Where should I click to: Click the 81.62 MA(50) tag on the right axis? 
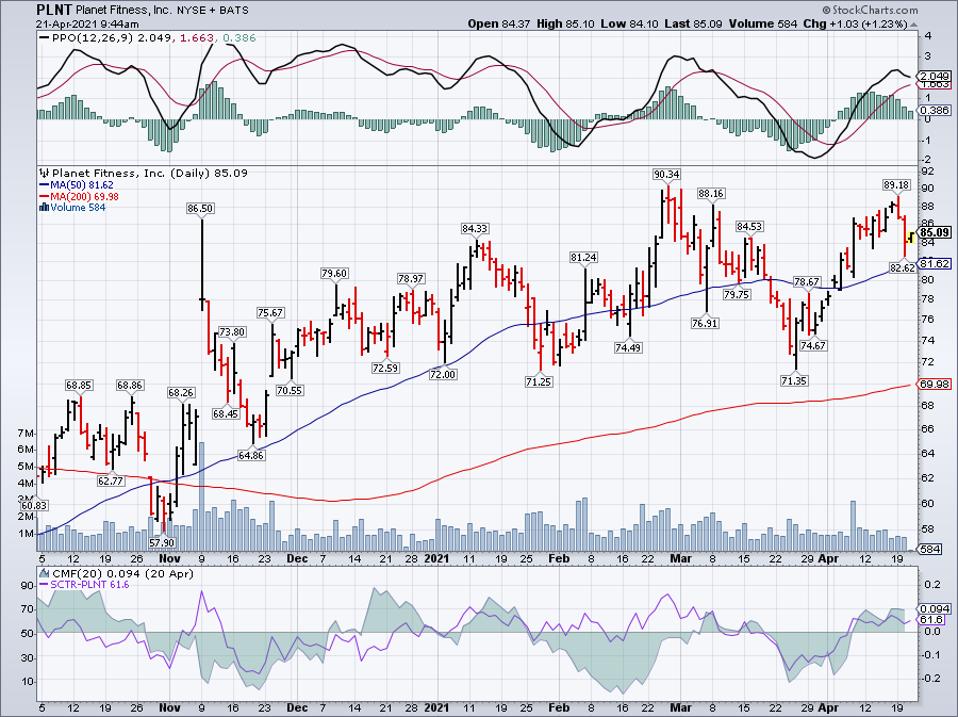(935, 263)
